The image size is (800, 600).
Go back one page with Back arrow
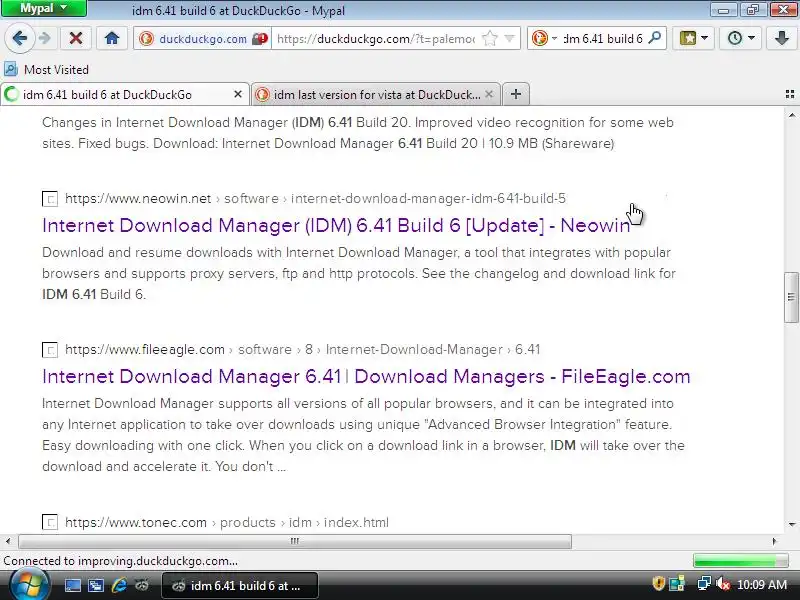[x=20, y=38]
